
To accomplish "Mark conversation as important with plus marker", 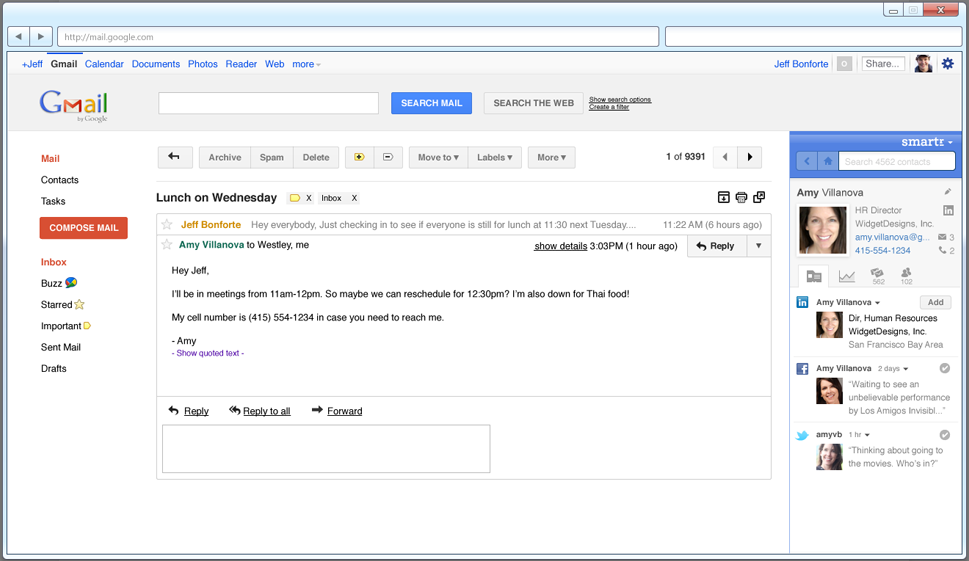I will (x=359, y=157).
